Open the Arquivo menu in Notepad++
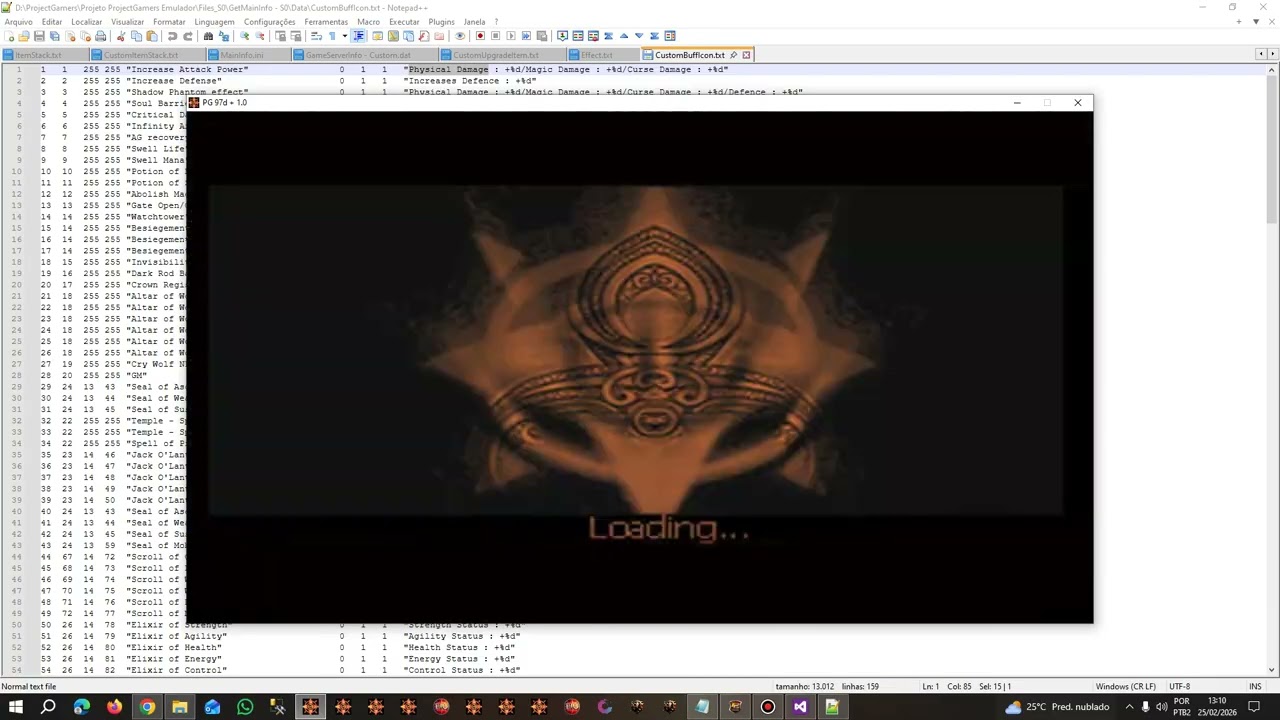 click(18, 22)
